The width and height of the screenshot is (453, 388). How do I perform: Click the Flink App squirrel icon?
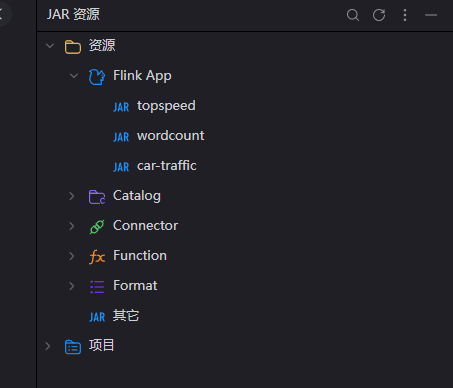point(97,76)
